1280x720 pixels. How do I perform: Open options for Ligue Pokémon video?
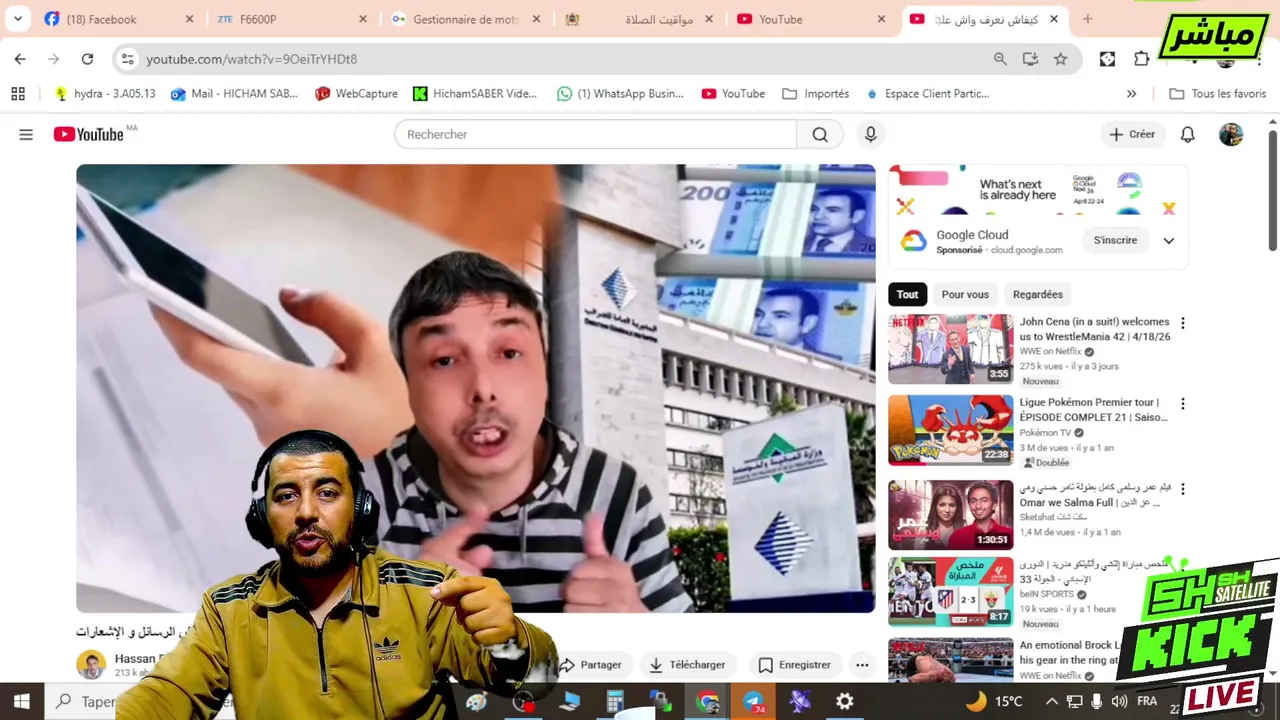(x=1183, y=404)
